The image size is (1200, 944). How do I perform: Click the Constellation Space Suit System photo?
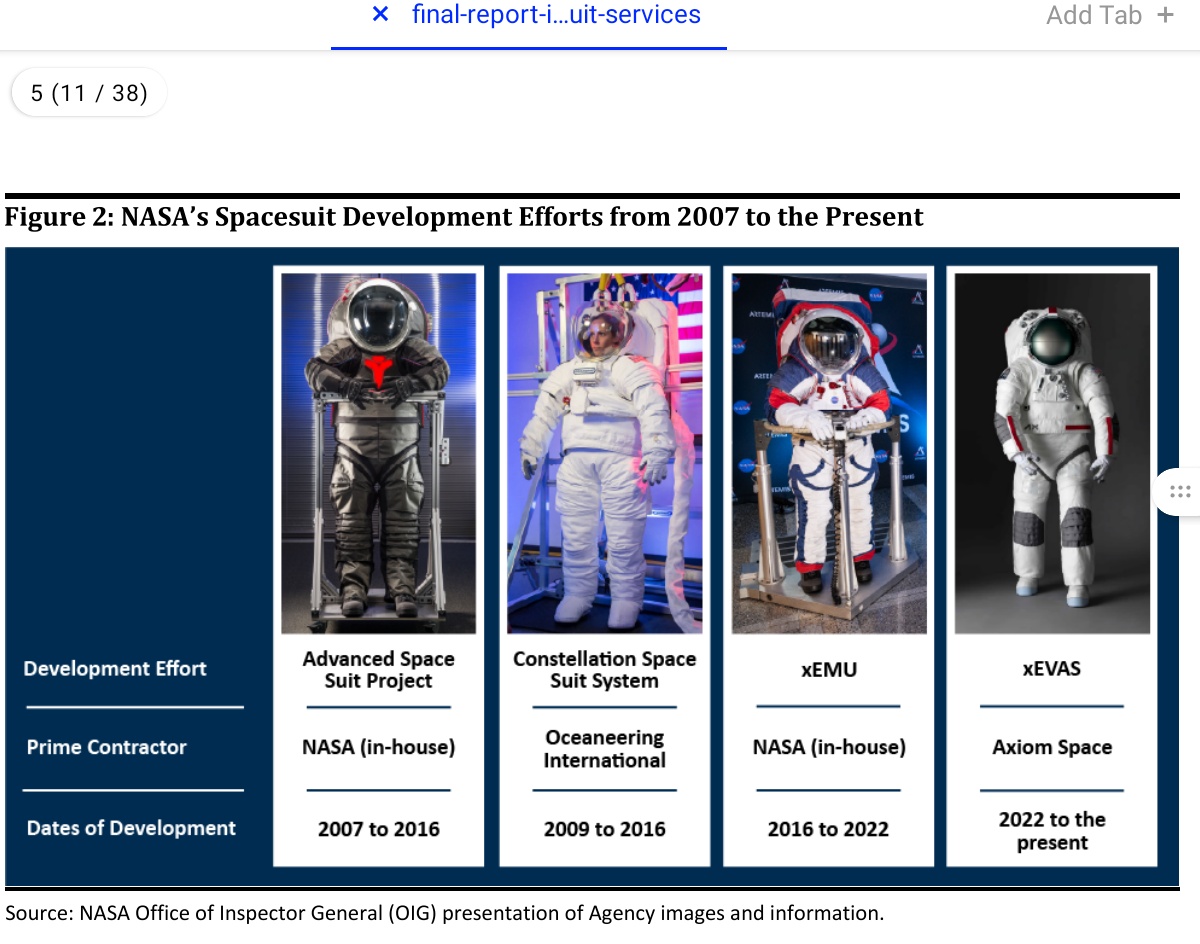[x=604, y=453]
